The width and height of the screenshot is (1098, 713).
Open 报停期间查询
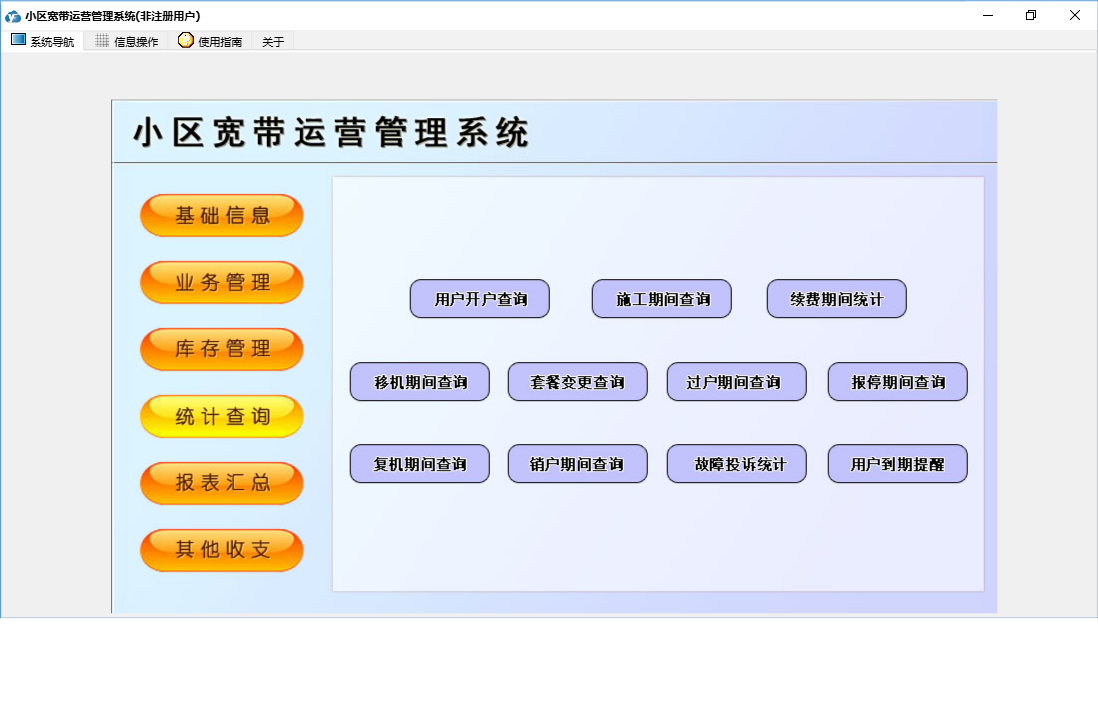click(898, 382)
